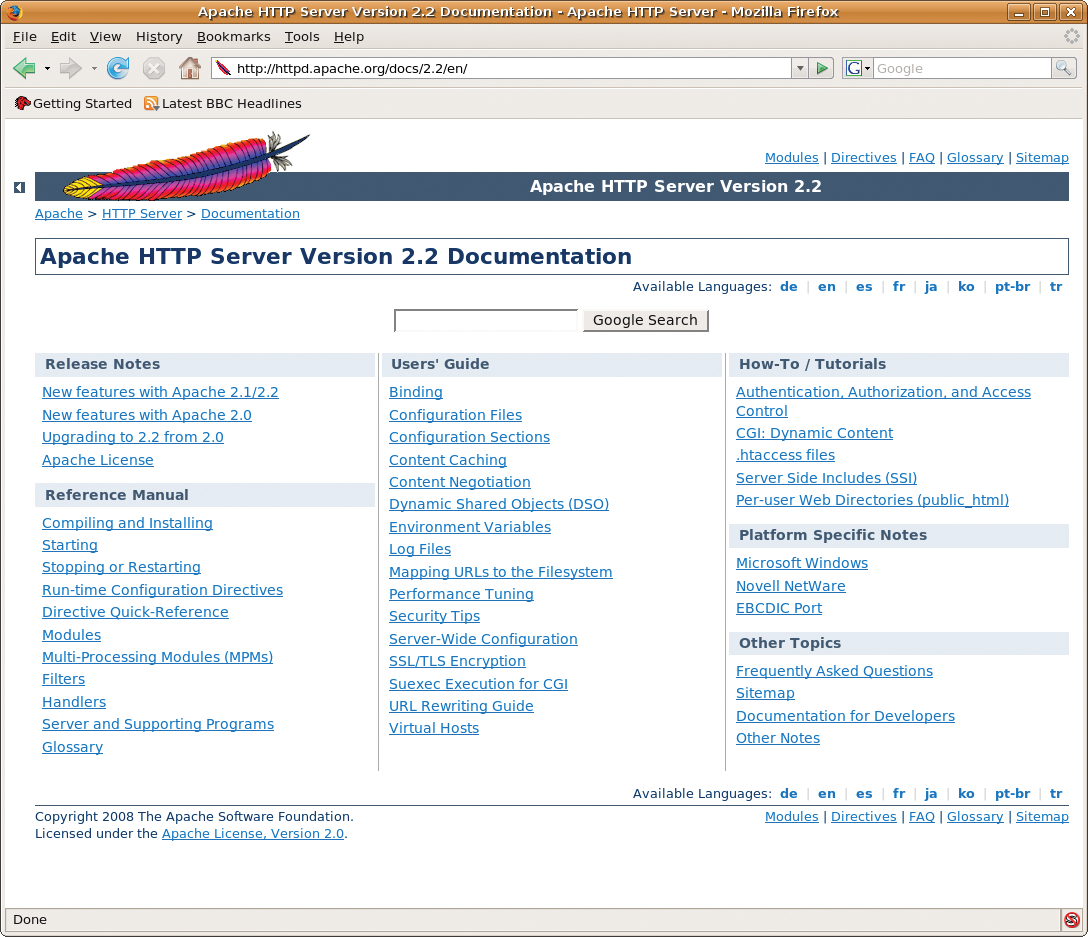1088x937 pixels.
Task: Open Directive Quick-Reference link
Action: coord(135,612)
